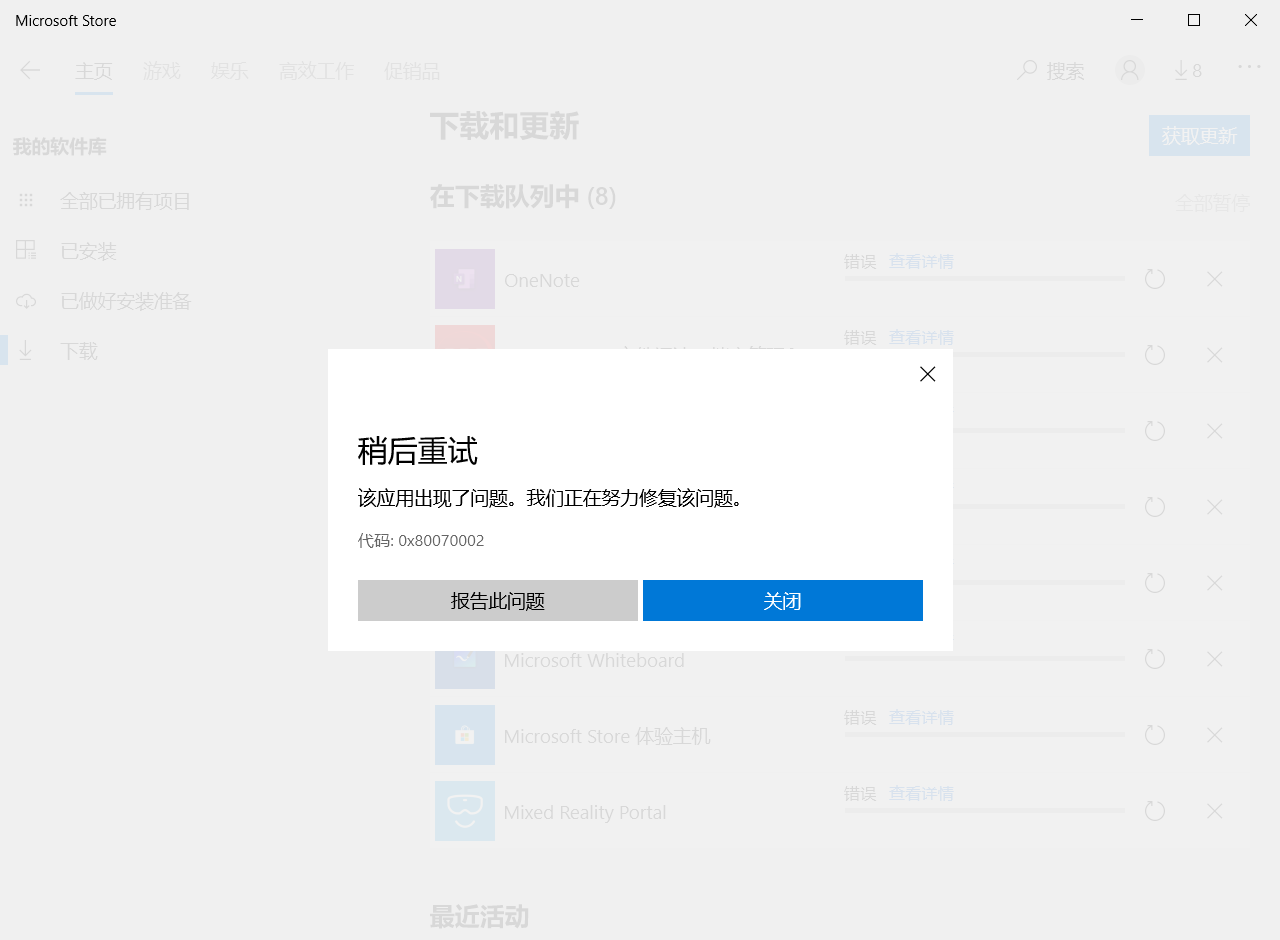1280x940 pixels.
Task: Click the 最近活动 heading
Action: tap(479, 916)
